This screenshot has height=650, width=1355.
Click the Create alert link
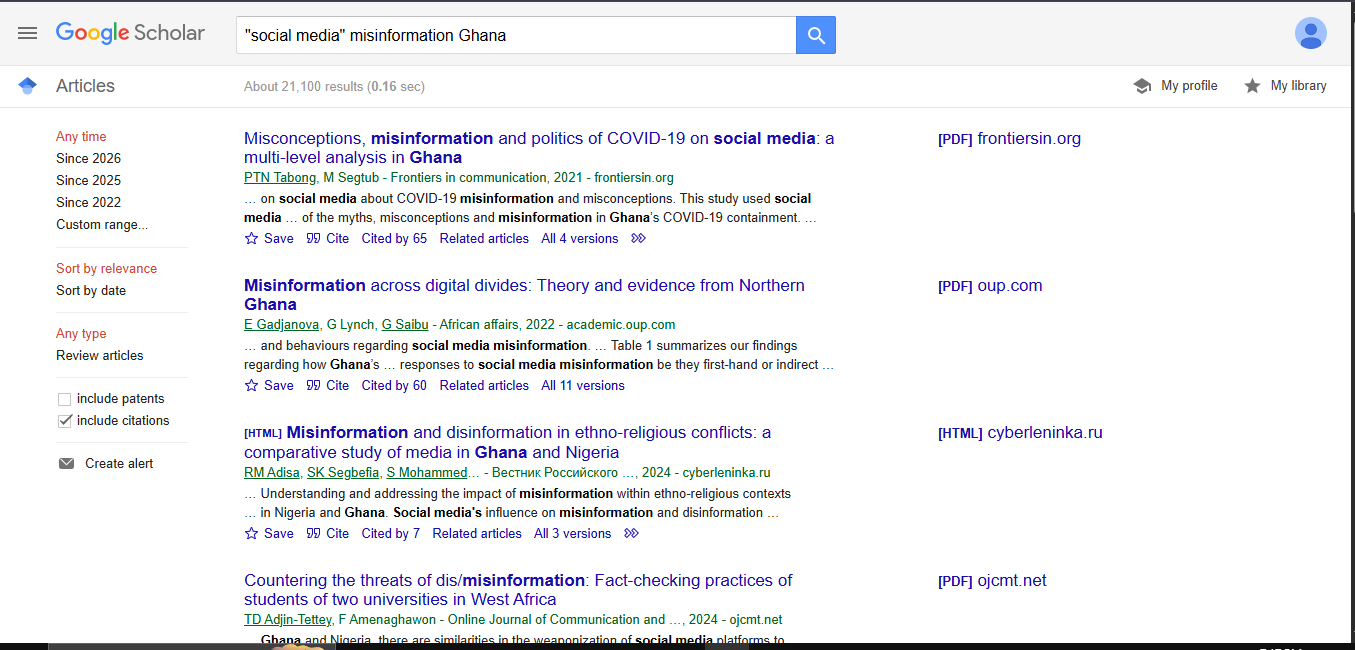[x=119, y=463]
